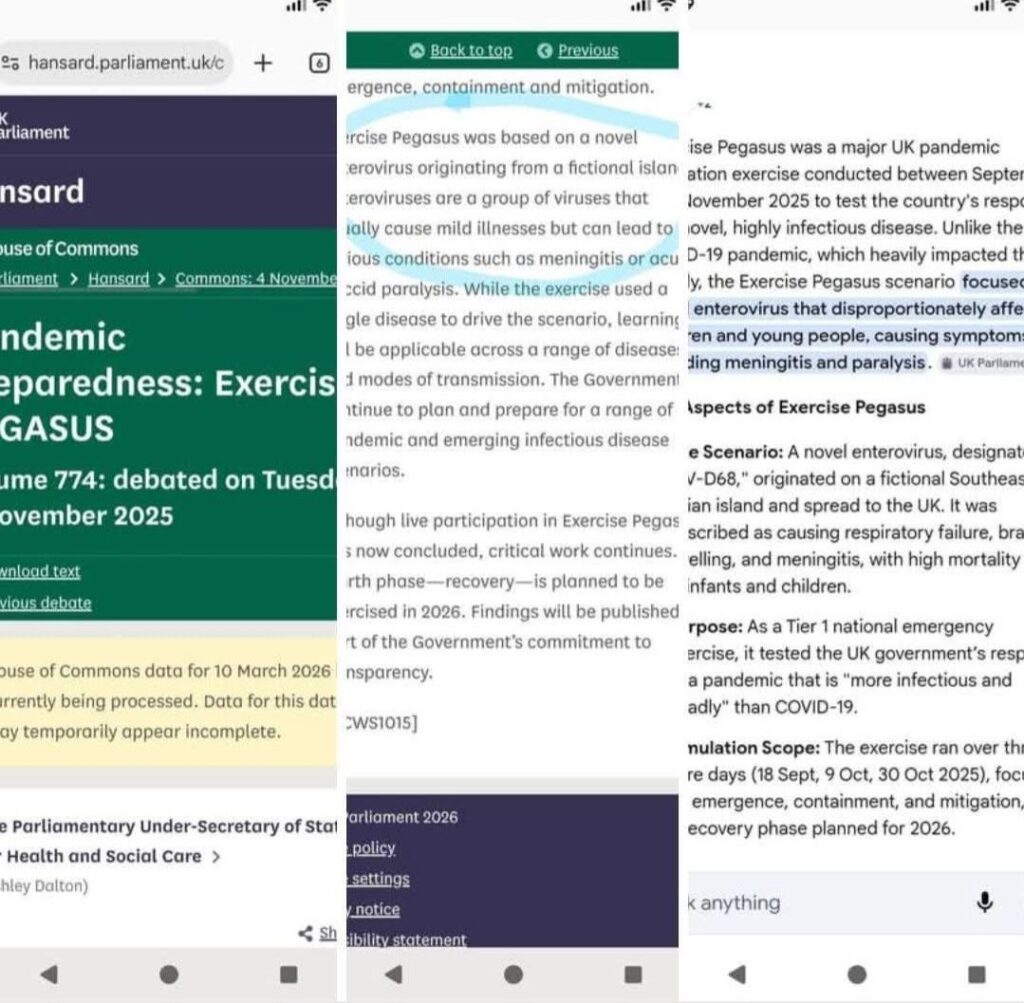Tap the site info icon in address bar
Viewport: 1024px width, 1003px height.
click(11, 63)
